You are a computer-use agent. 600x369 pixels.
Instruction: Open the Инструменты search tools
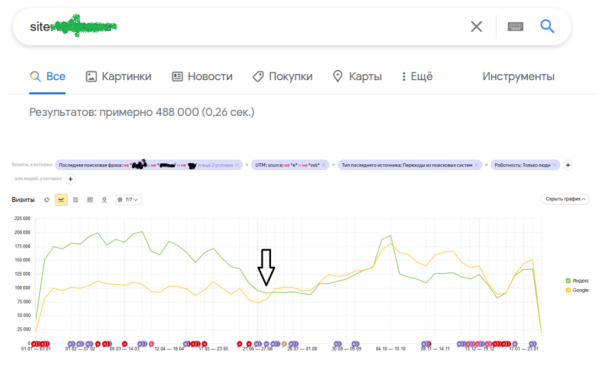518,77
